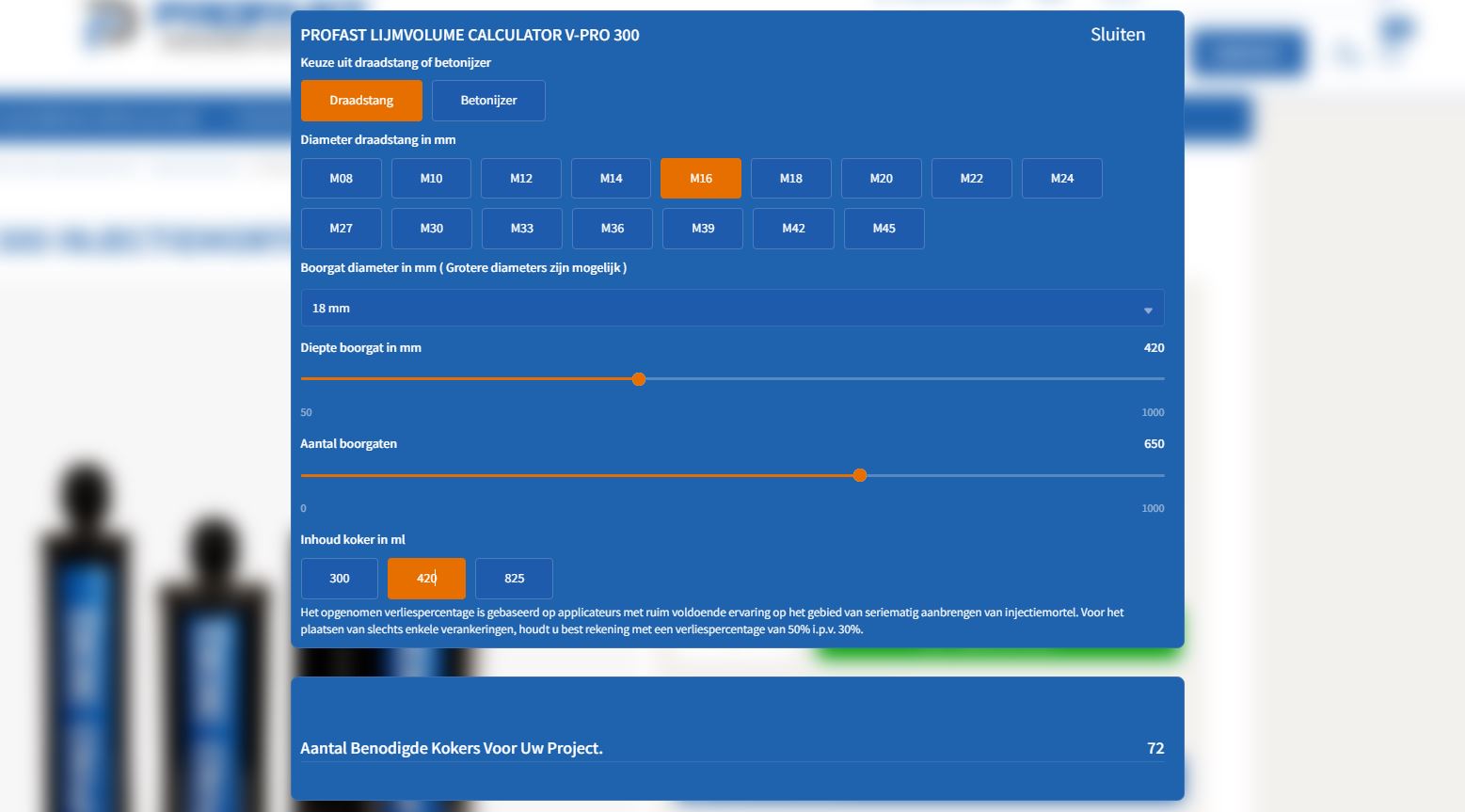Choose diameter M18
This screenshot has width=1465, height=812.
[x=791, y=179]
